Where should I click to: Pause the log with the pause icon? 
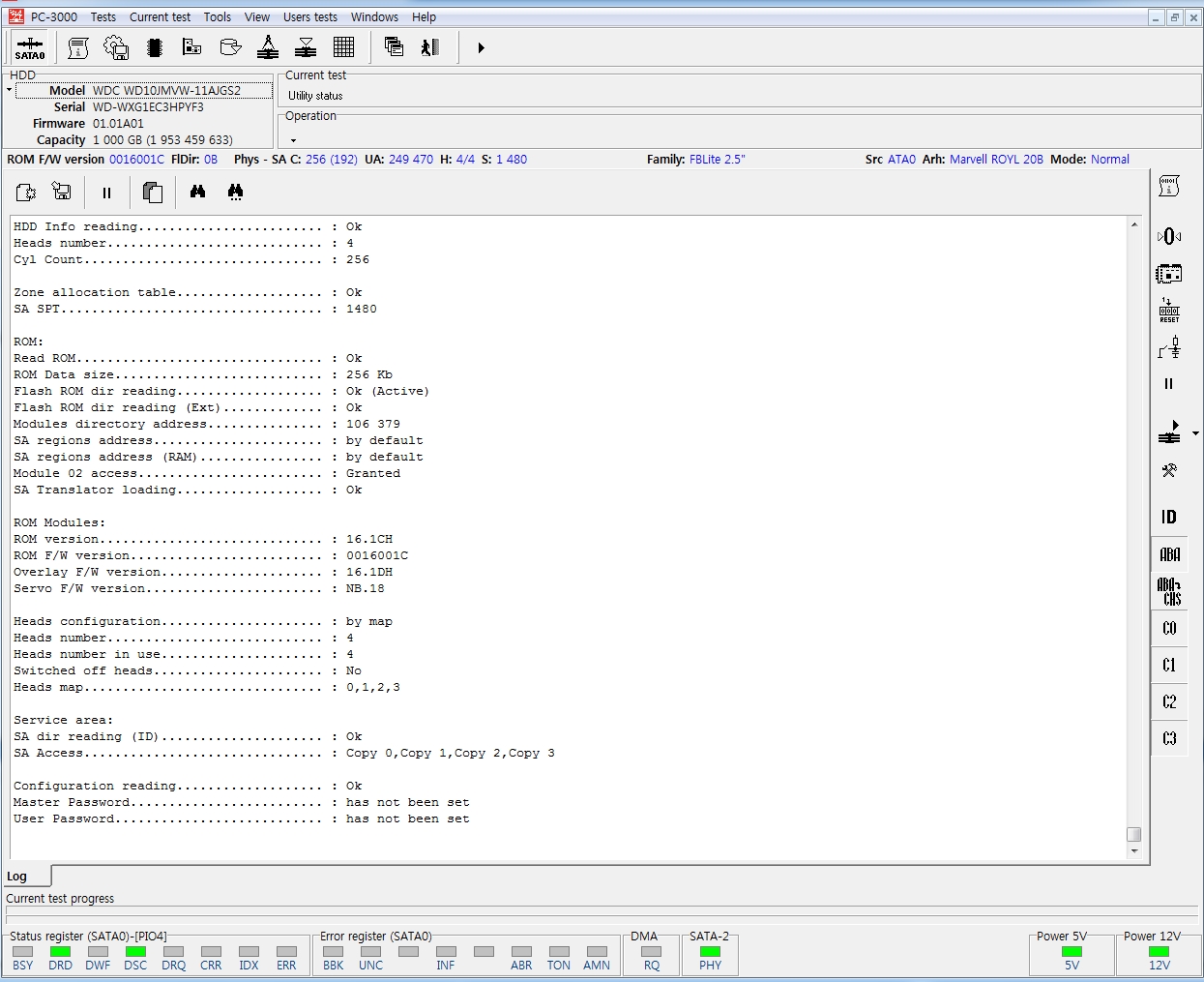(x=106, y=193)
